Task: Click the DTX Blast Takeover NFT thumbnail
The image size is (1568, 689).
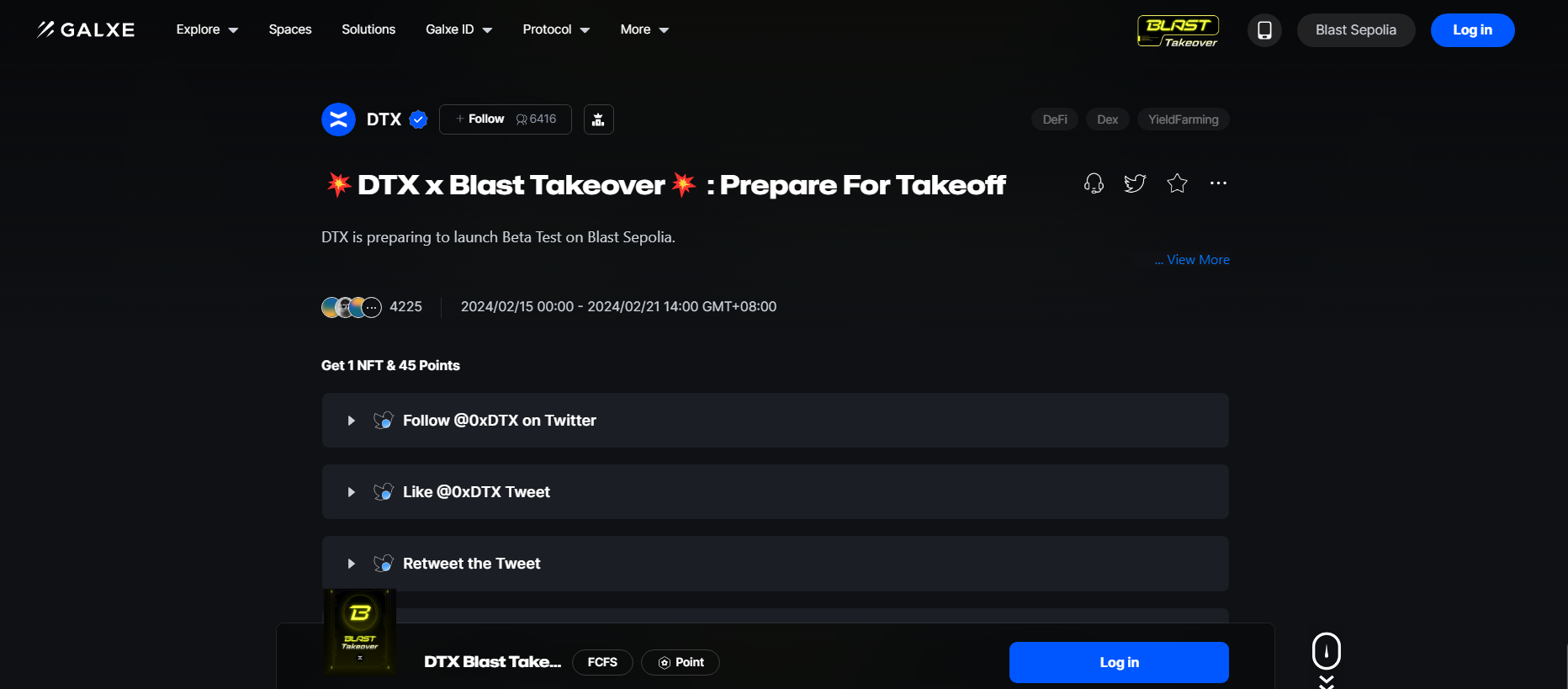Action: (360, 631)
